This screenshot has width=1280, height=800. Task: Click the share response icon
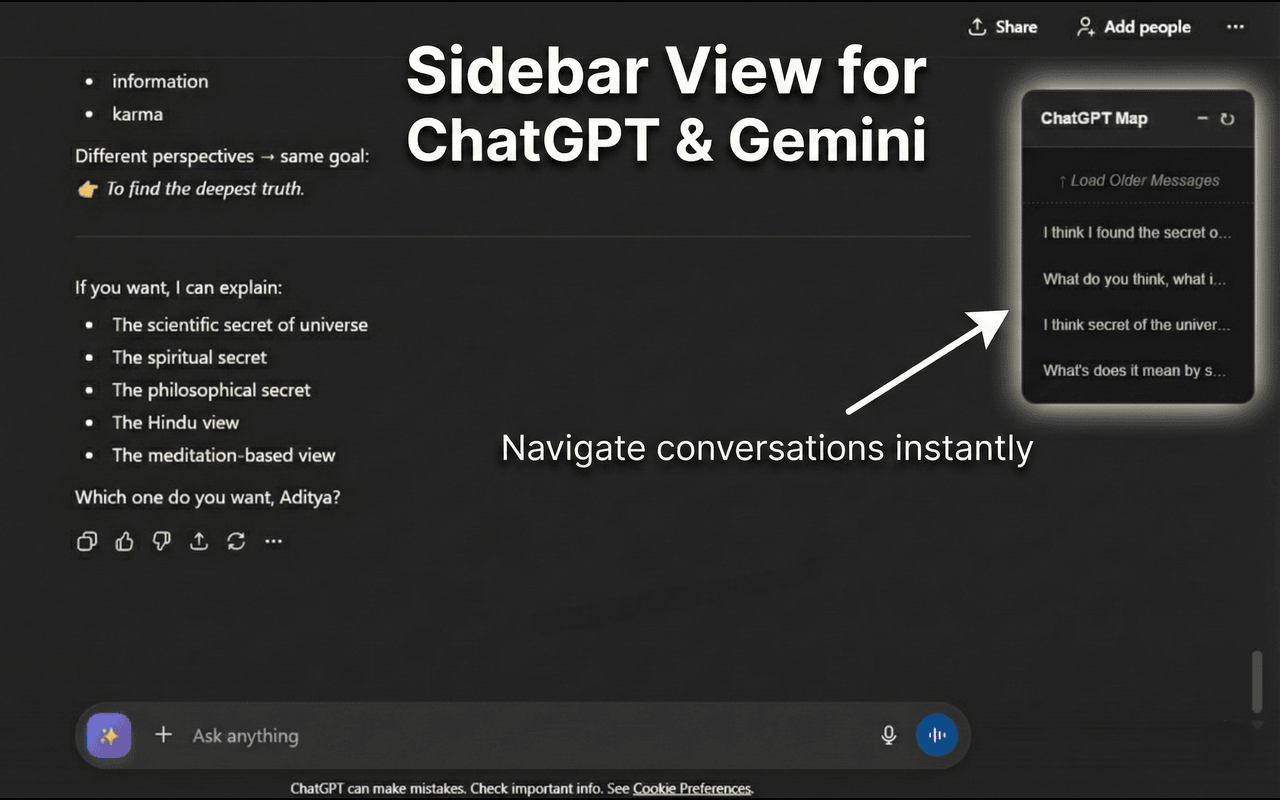(199, 541)
